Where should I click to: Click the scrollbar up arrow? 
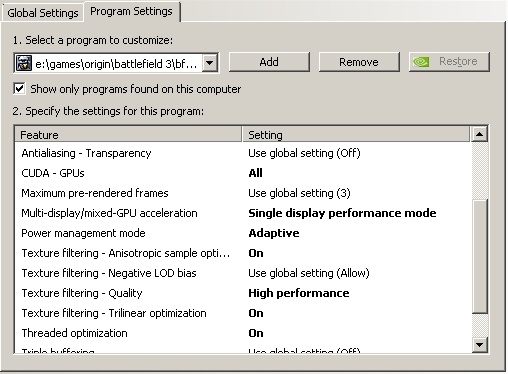[x=480, y=134]
